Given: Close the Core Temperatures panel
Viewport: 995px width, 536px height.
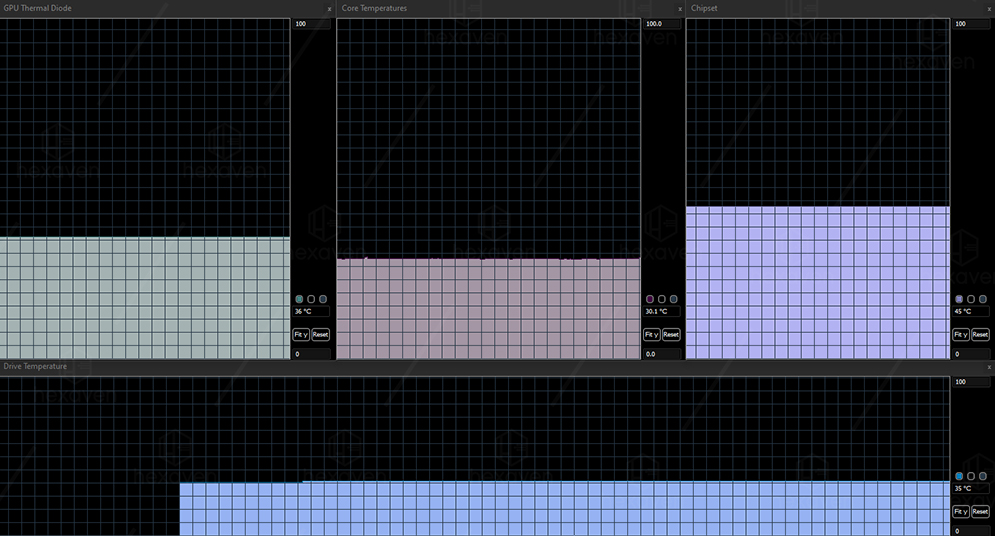Looking at the screenshot, I should [680, 8].
